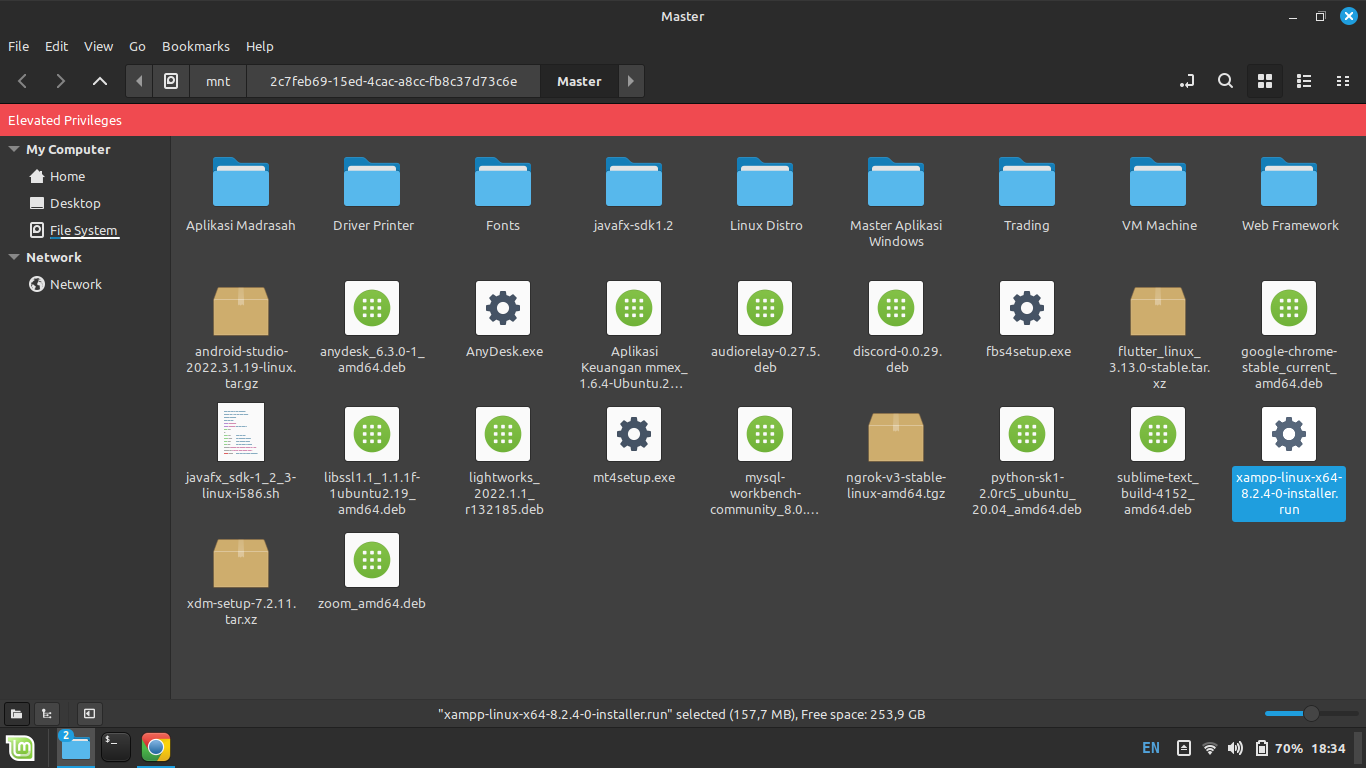Image resolution: width=1366 pixels, height=768 pixels.
Task: Toggle location entry path icon
Action: 1187,81
